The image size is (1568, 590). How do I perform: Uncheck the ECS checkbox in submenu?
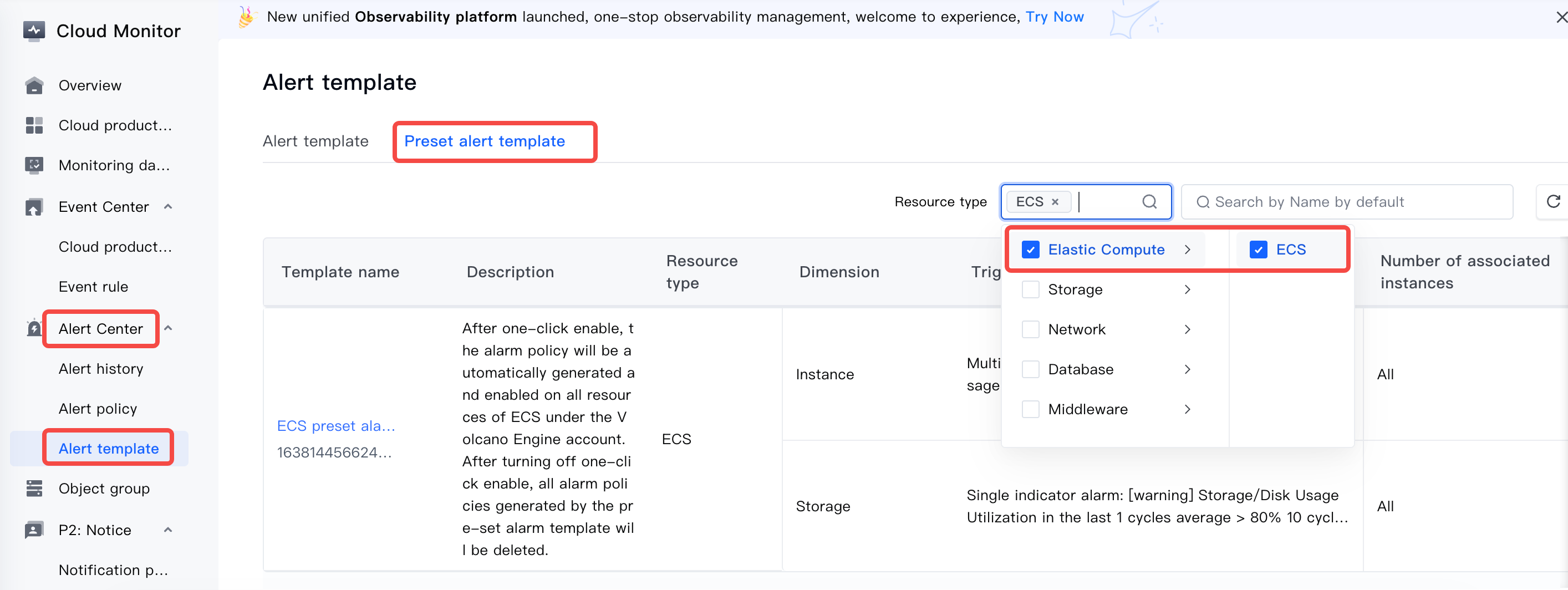(x=1258, y=250)
